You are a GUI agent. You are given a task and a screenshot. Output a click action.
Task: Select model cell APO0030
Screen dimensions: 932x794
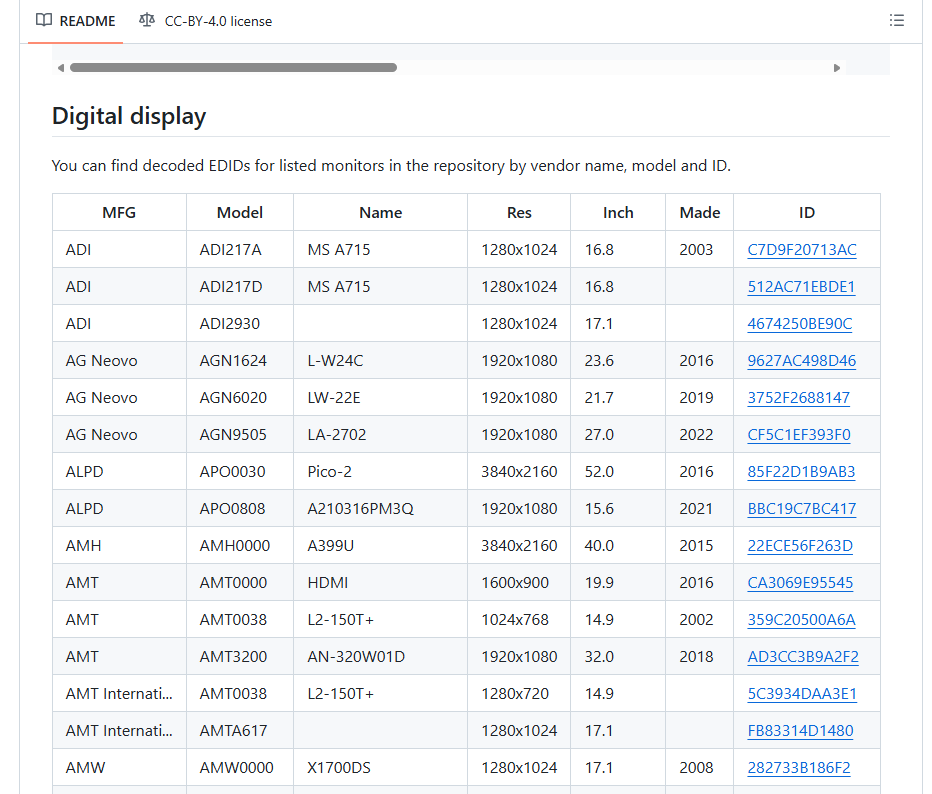click(x=240, y=471)
